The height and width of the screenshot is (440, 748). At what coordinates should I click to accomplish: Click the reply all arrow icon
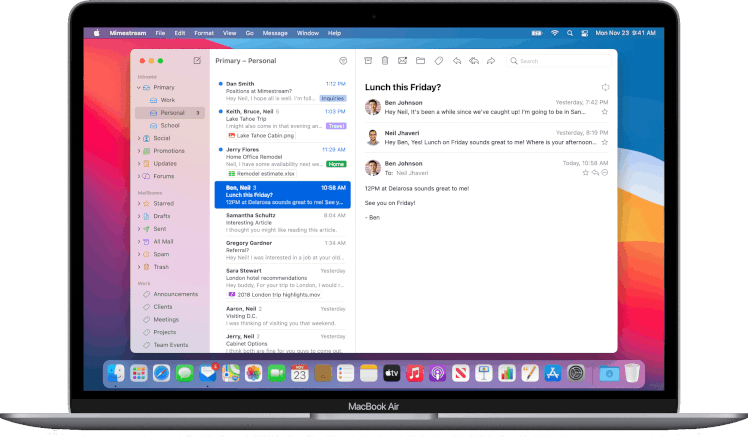473,61
